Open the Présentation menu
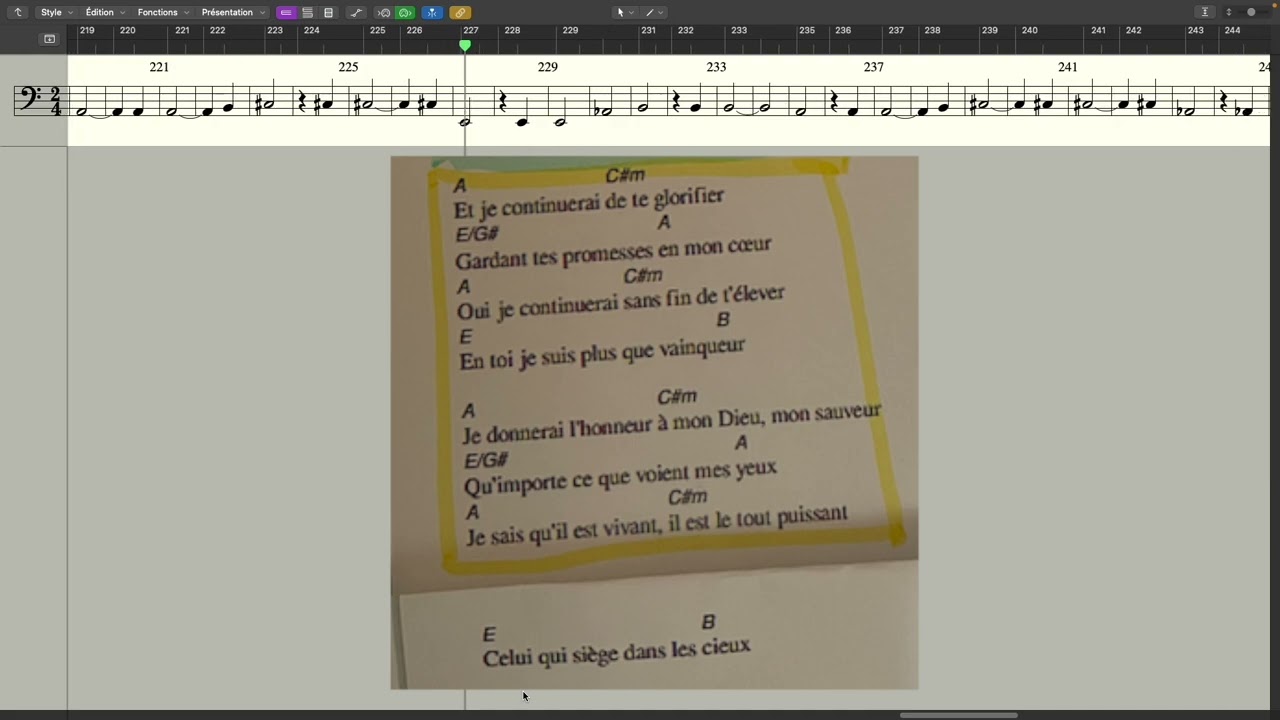 (233, 12)
